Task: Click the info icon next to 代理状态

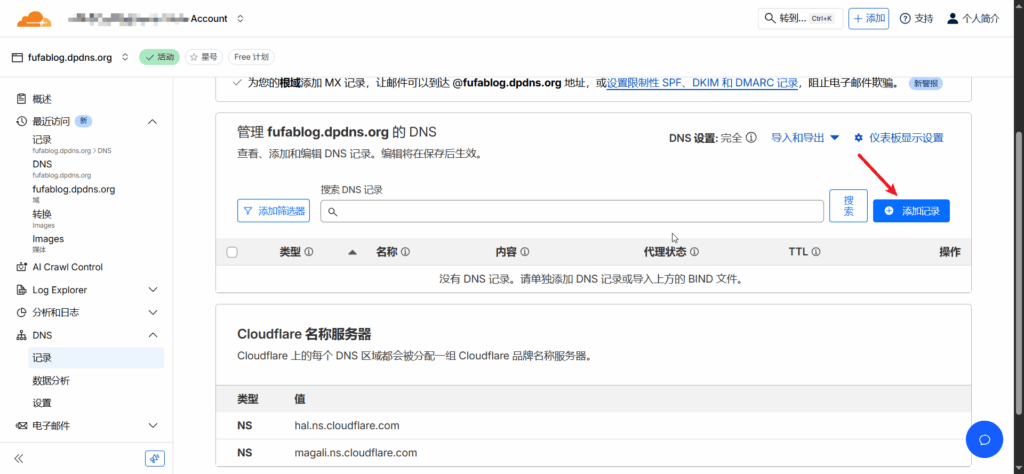Action: point(694,252)
